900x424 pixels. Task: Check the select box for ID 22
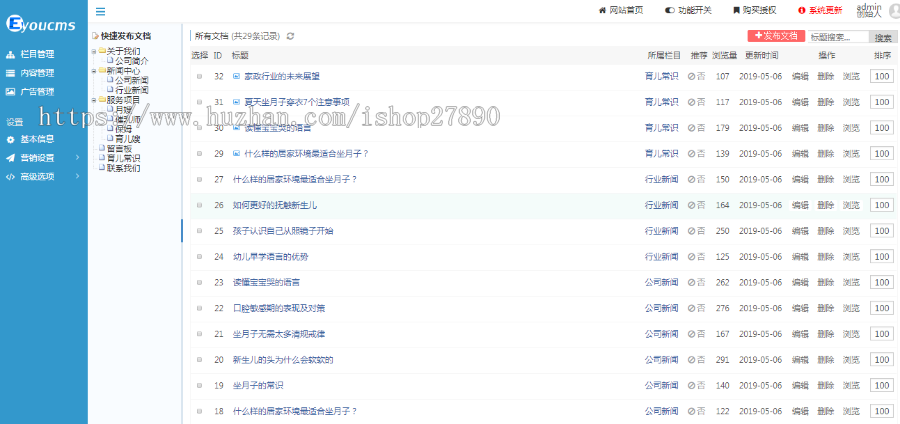coord(200,308)
